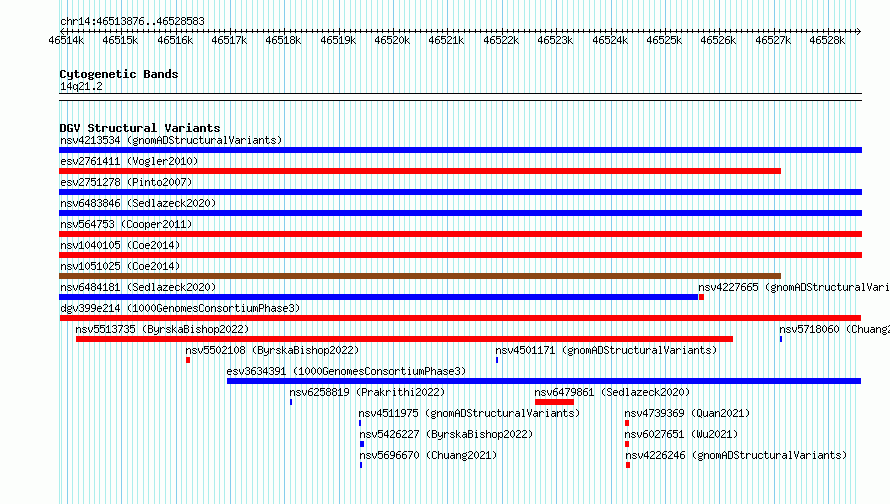Screen dimensions: 890x504
Task: Select the blue nsv6483846 variant bar
Action: click(460, 213)
